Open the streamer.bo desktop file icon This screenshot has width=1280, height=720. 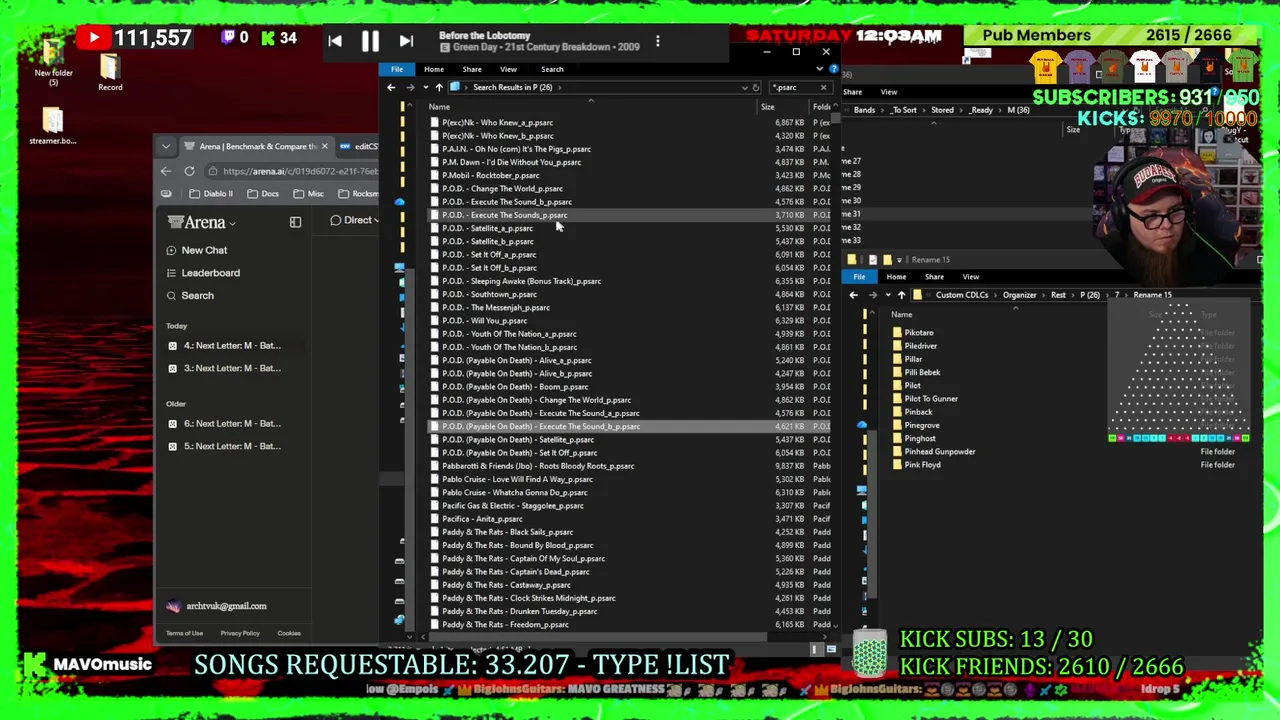(53, 126)
